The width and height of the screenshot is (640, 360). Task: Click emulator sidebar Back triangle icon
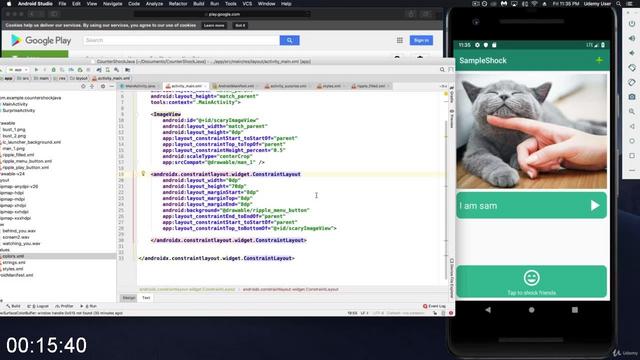tap(631, 126)
